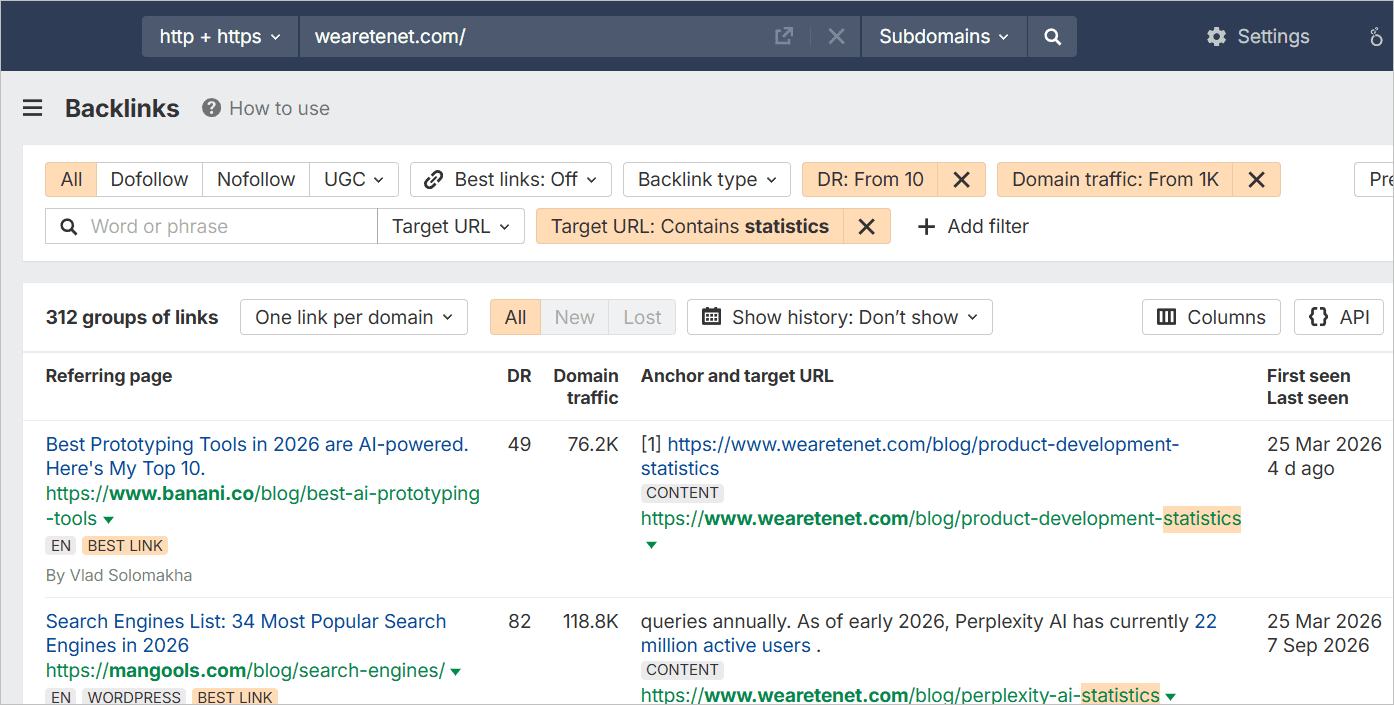Edit the Target URL: Contains statistics filter

[690, 227]
